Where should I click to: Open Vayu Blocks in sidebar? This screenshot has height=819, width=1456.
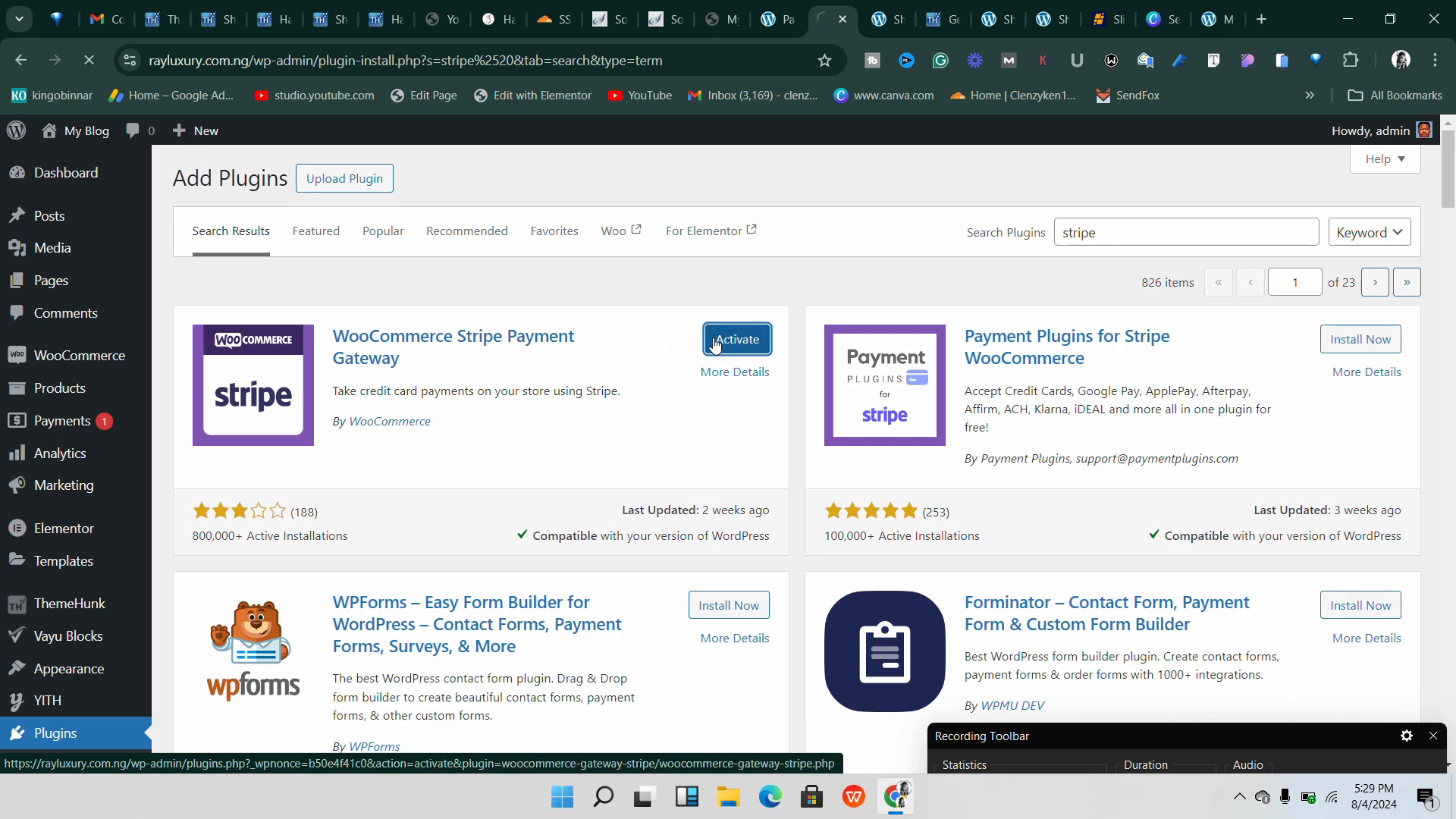(67, 636)
